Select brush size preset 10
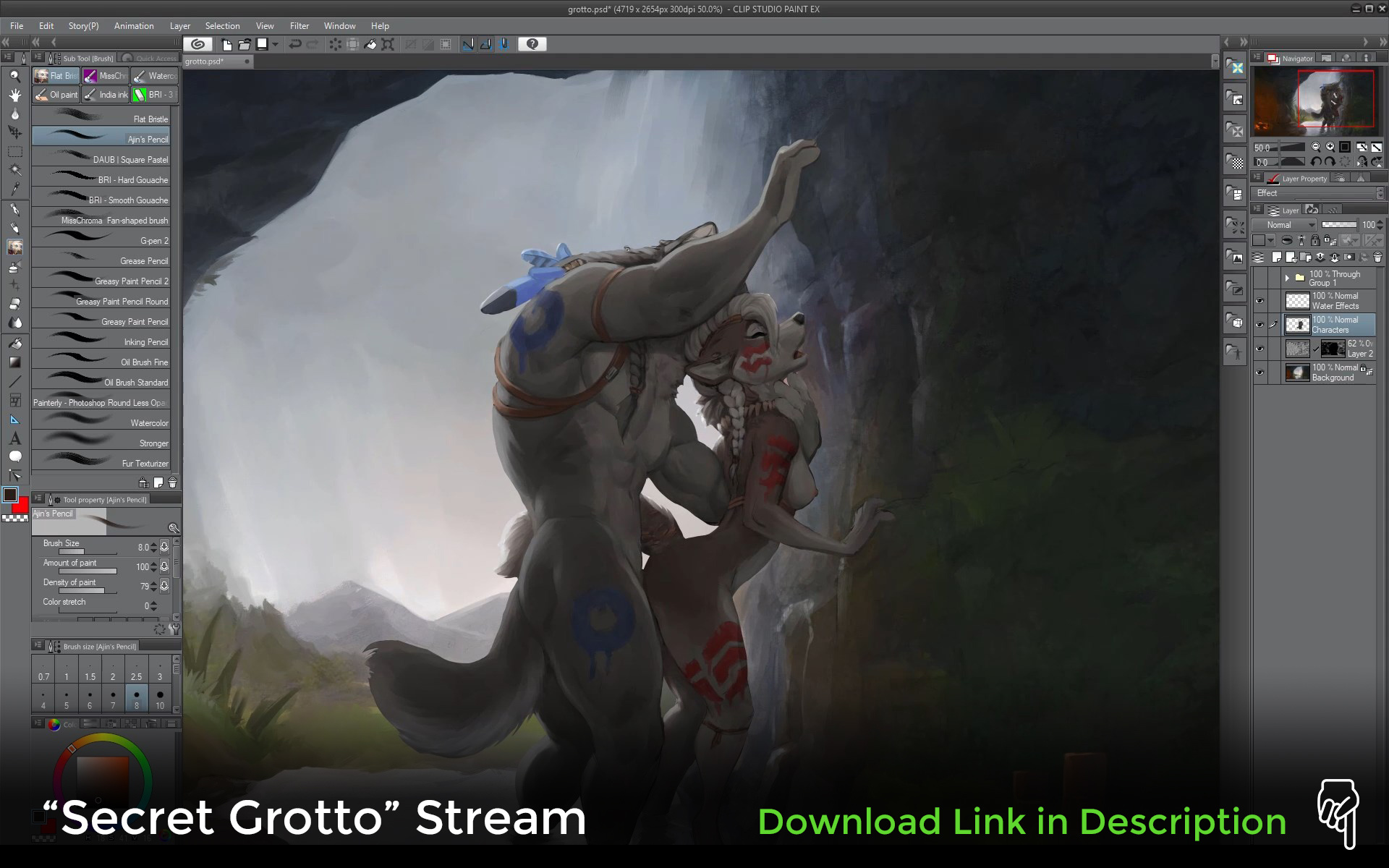This screenshot has width=1389, height=868. (160, 699)
